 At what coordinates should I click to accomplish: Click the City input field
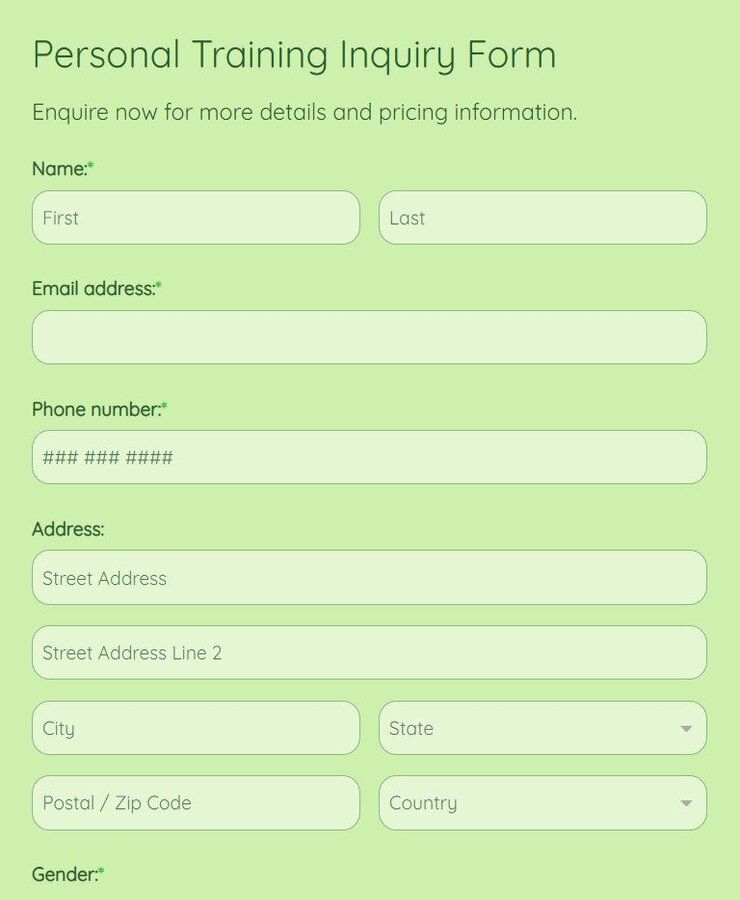(x=195, y=728)
